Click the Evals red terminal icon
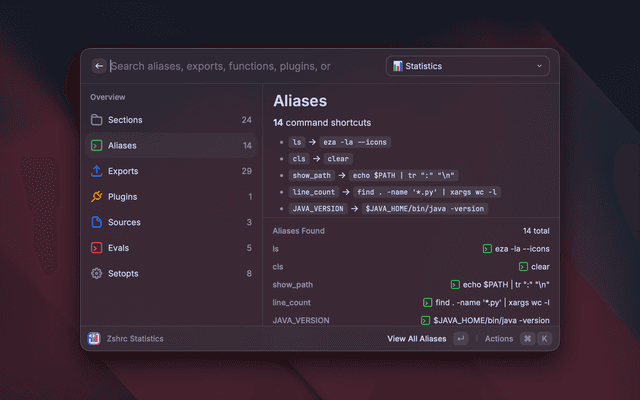This screenshot has width=640, height=400. point(96,248)
